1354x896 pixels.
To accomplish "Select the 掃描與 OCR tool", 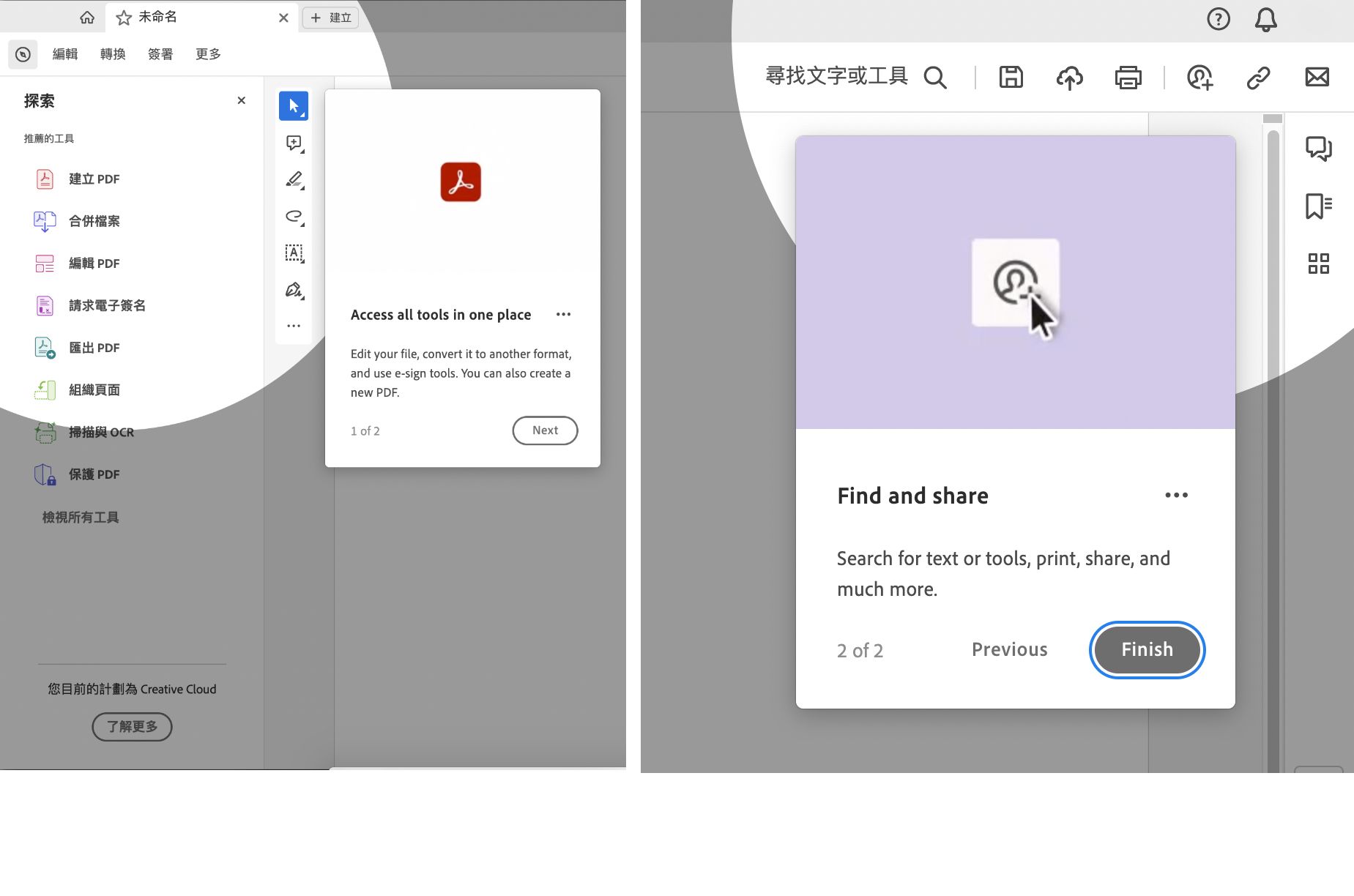I will click(84, 432).
